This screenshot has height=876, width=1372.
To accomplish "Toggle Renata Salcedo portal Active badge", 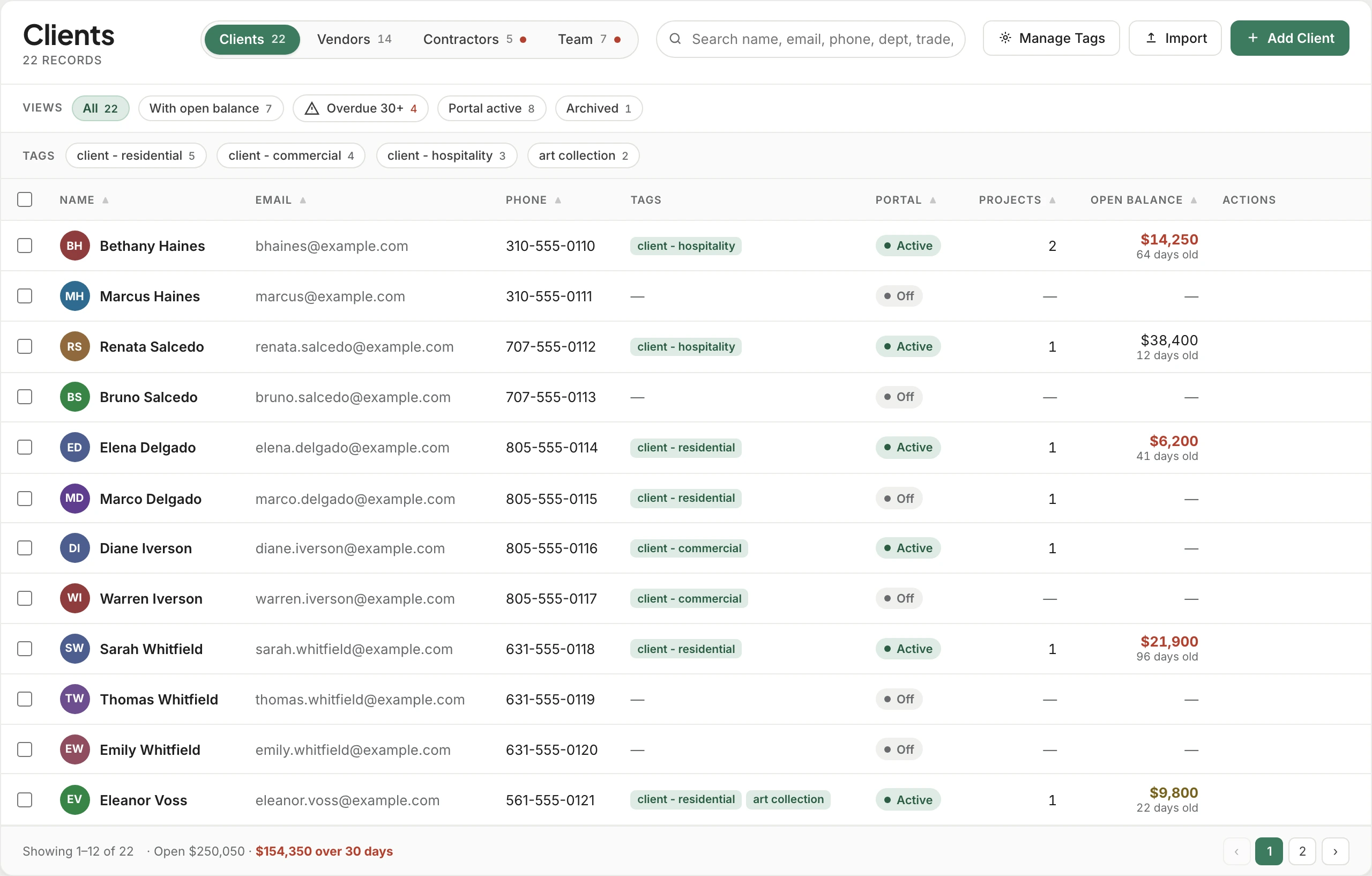I will [x=908, y=346].
